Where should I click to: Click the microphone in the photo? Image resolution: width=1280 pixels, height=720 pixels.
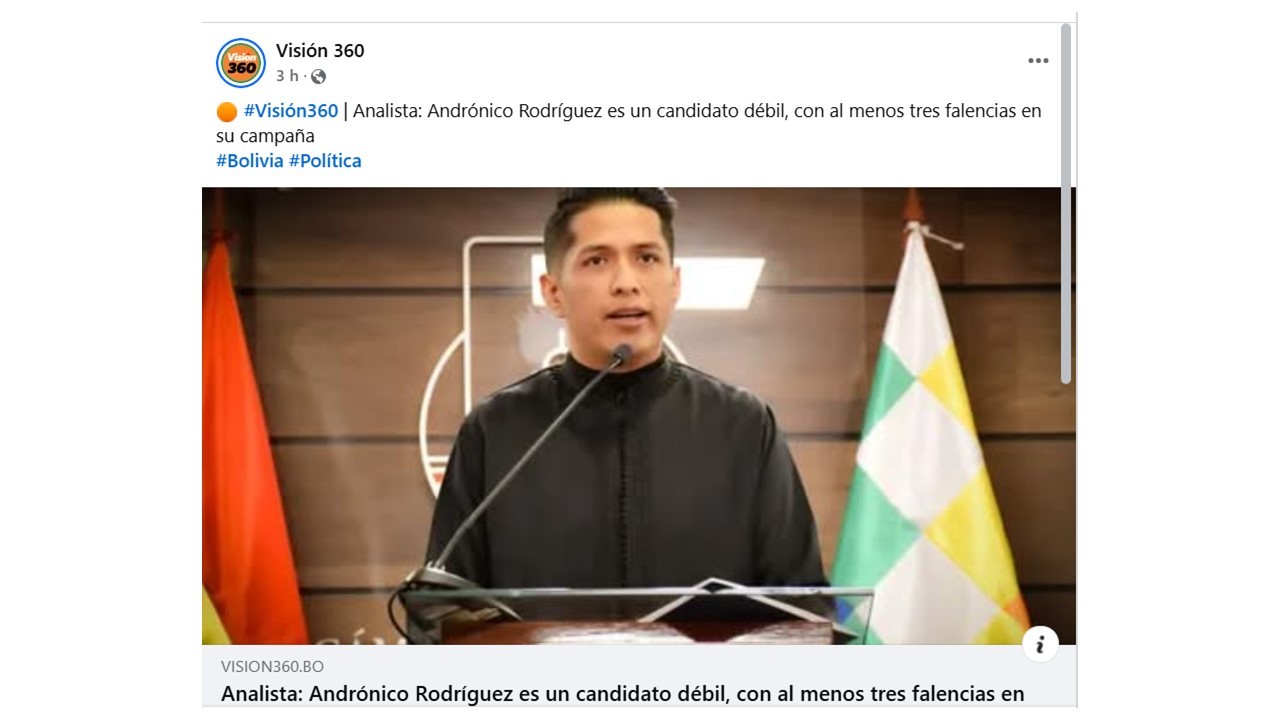[x=510, y=475]
